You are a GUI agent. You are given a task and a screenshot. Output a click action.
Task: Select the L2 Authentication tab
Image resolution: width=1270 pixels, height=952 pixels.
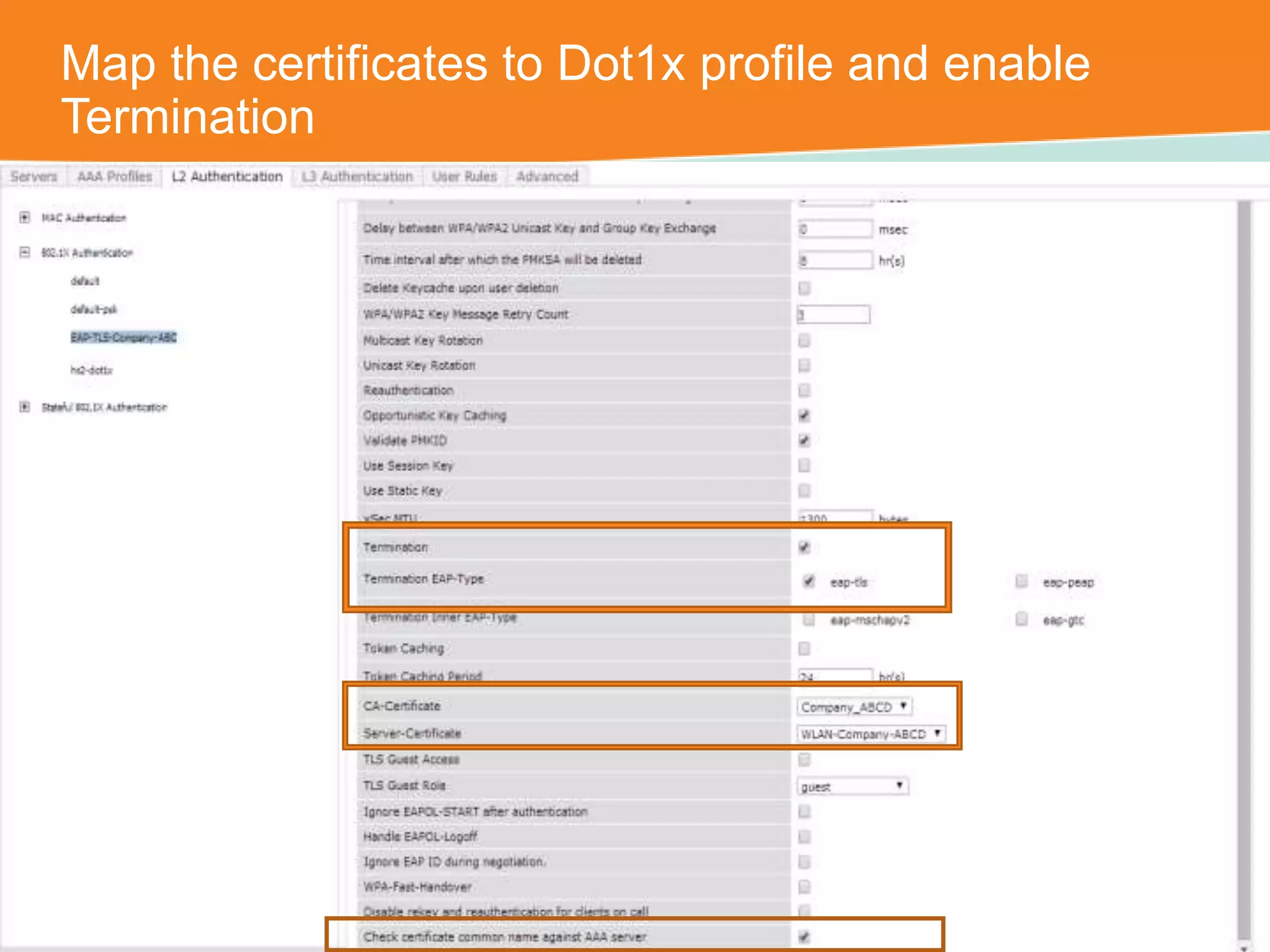(227, 177)
